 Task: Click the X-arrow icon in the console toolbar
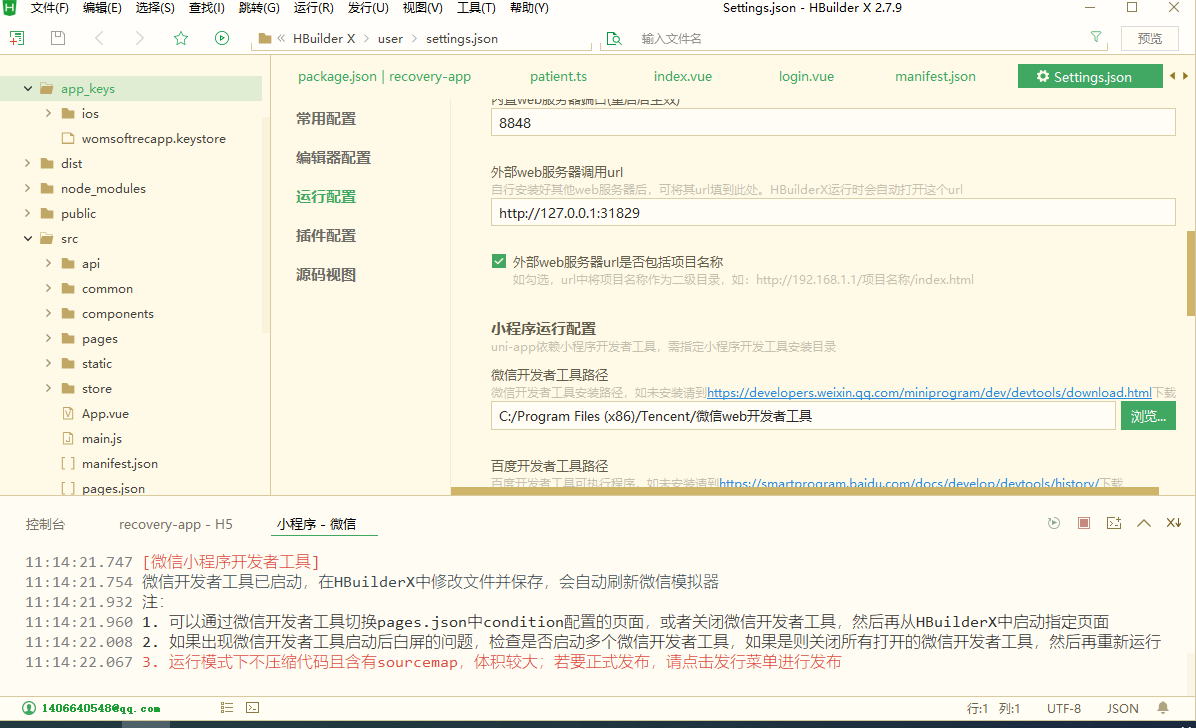(1174, 523)
